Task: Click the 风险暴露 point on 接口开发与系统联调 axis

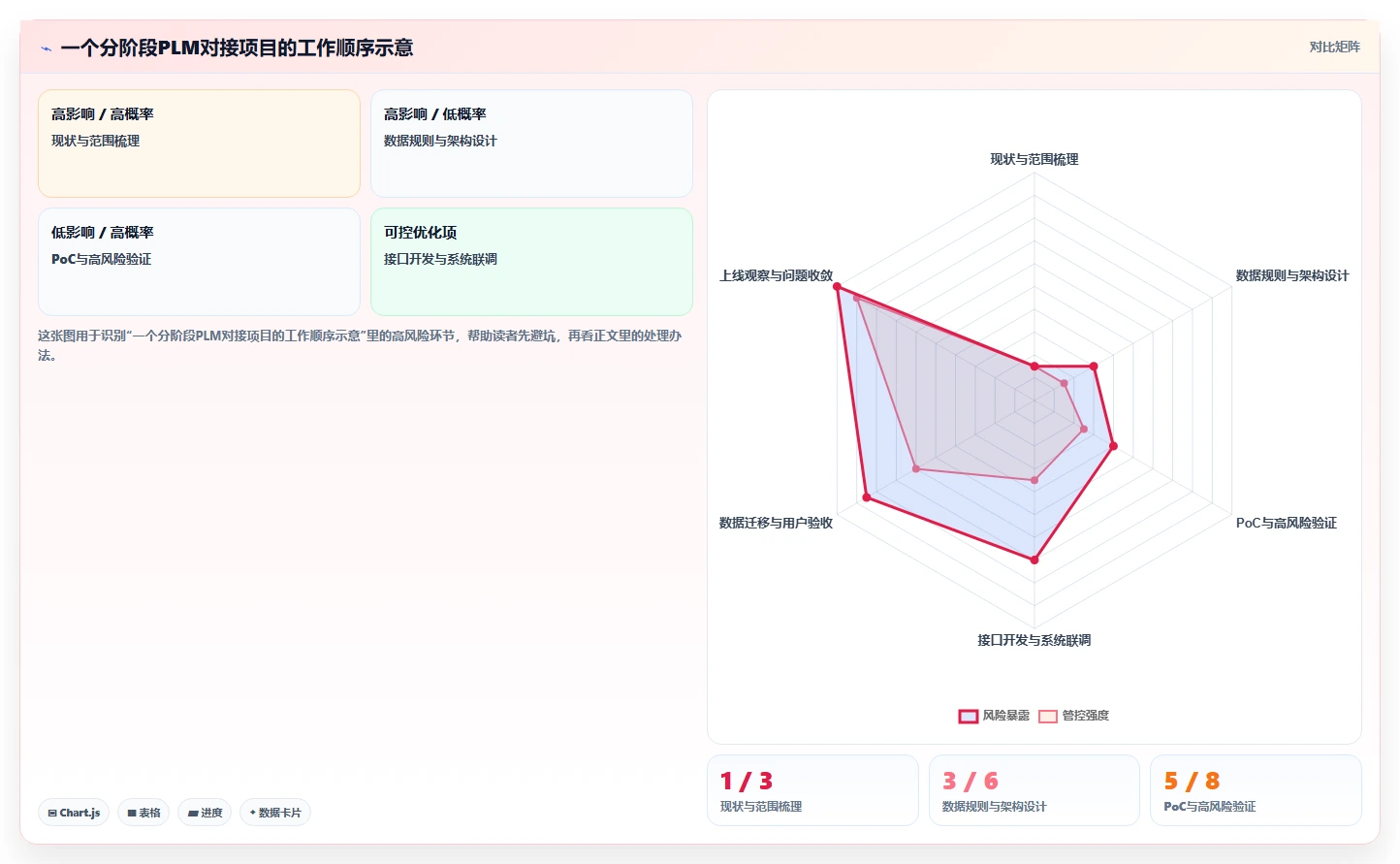Action: coord(1034,560)
